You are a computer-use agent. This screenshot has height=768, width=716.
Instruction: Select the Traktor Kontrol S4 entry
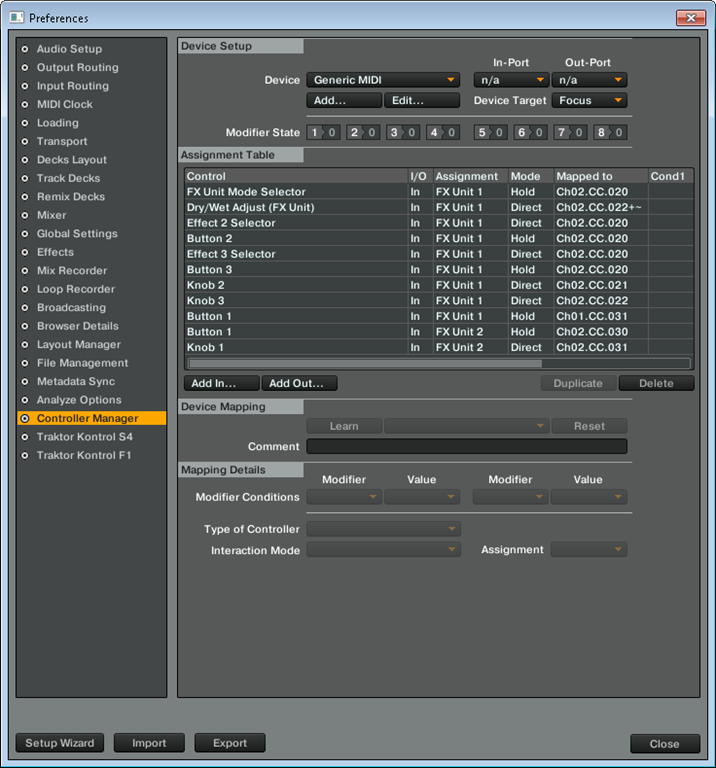[84, 437]
